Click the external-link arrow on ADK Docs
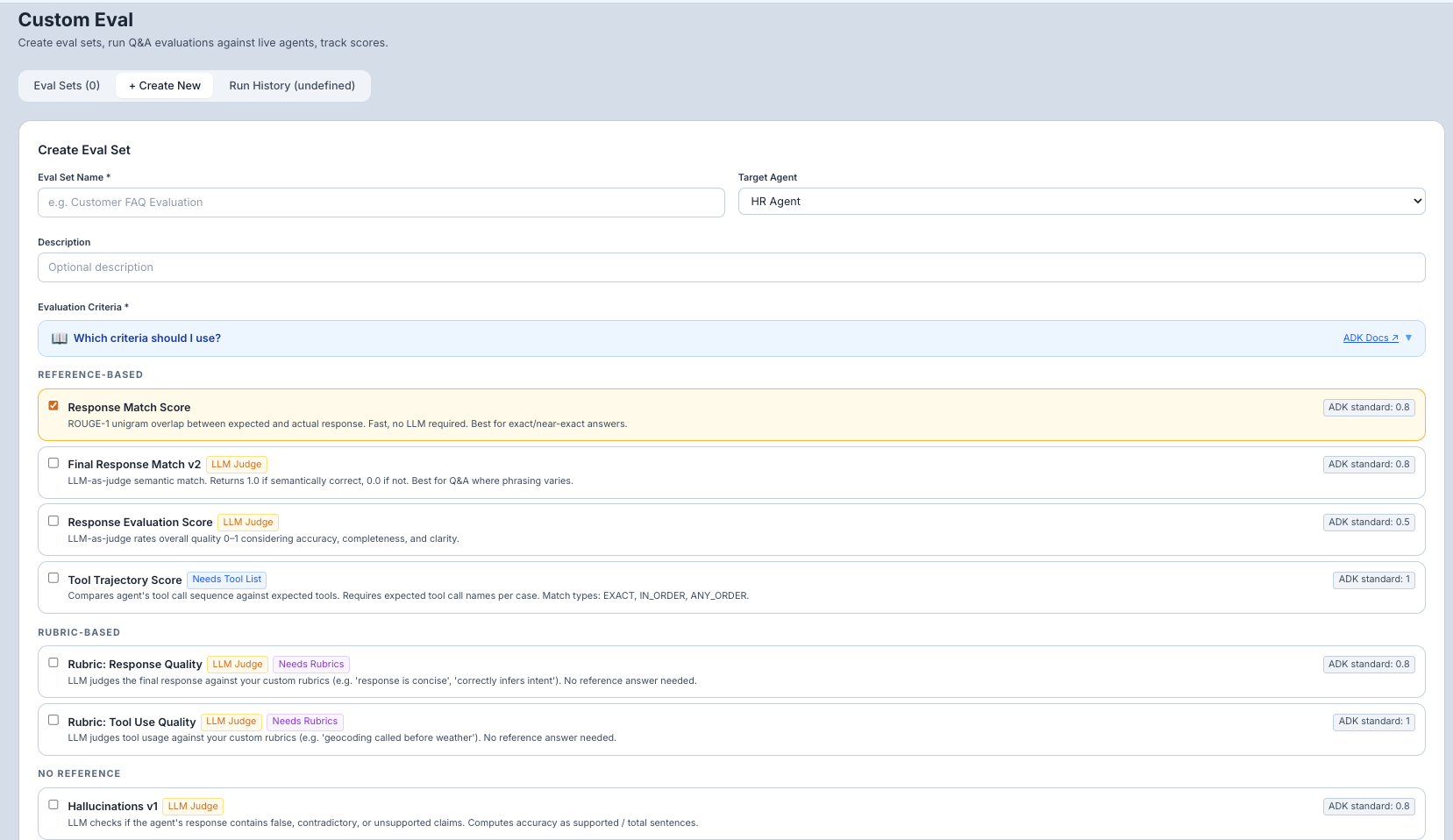 [x=1394, y=338]
